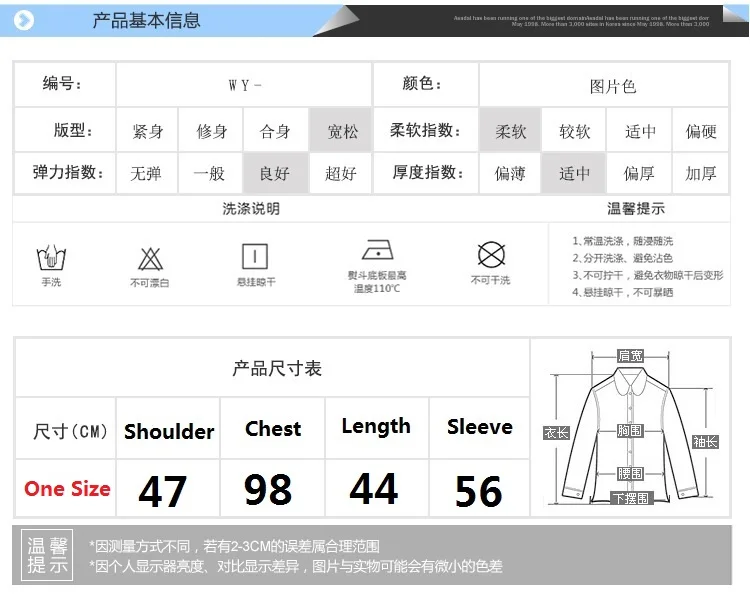Viewport: 750px width, 599px height.
Task: Click the 胸围 label on shirt diagram
Action: (x=630, y=431)
